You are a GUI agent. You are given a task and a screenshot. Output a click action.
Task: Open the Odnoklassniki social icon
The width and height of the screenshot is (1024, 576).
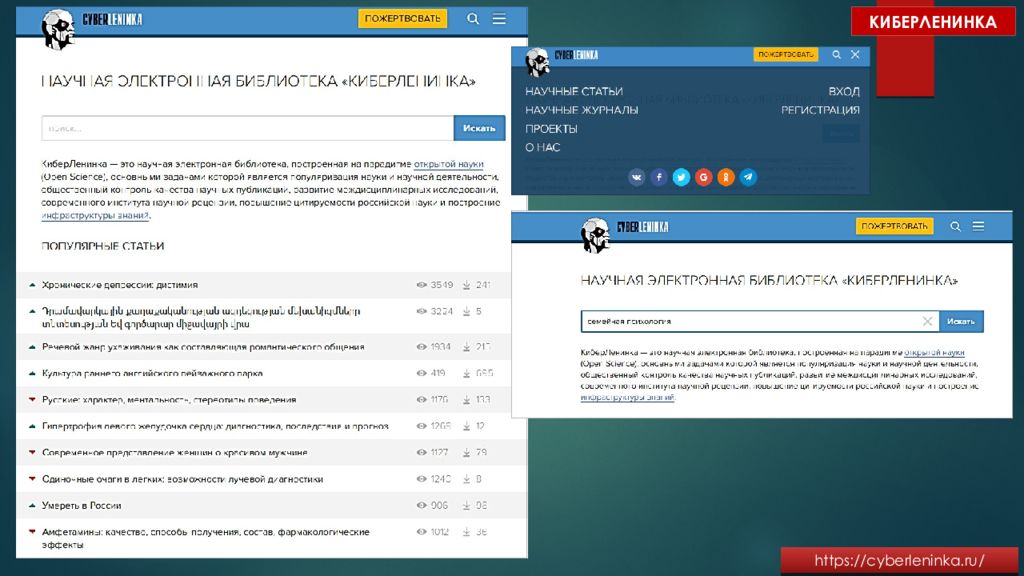pos(726,177)
